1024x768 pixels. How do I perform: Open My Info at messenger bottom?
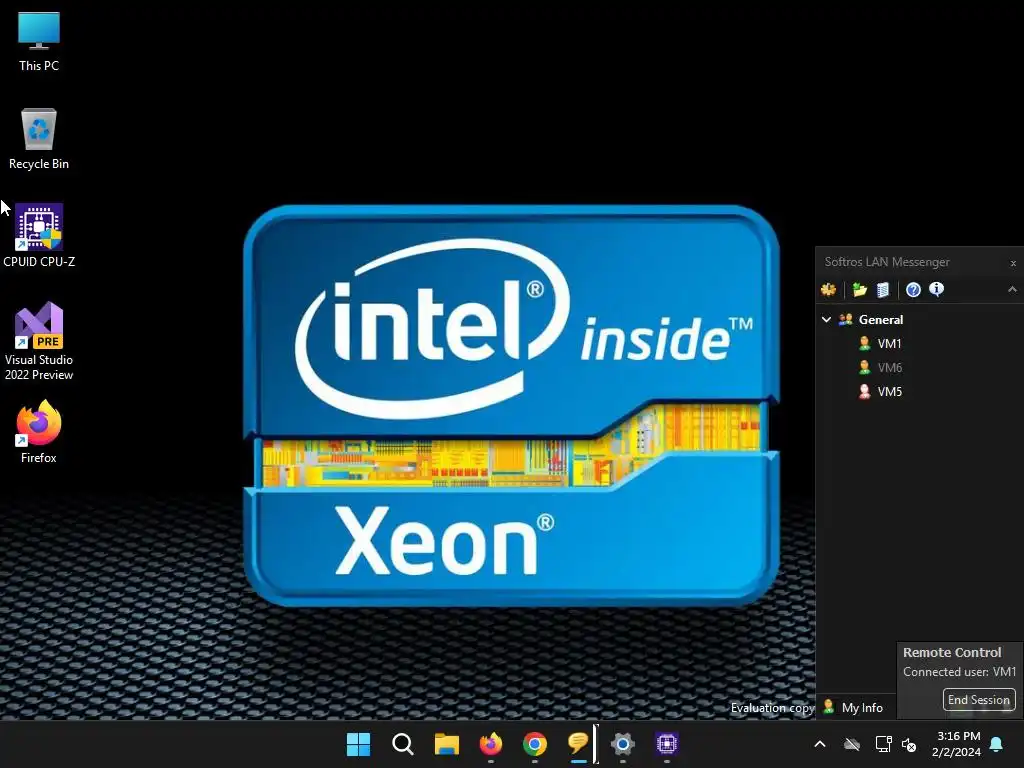[x=855, y=707]
